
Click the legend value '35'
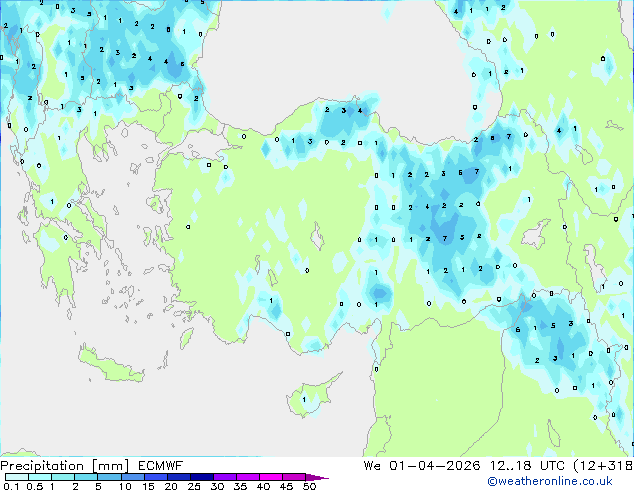pyautogui.click(x=240, y=486)
